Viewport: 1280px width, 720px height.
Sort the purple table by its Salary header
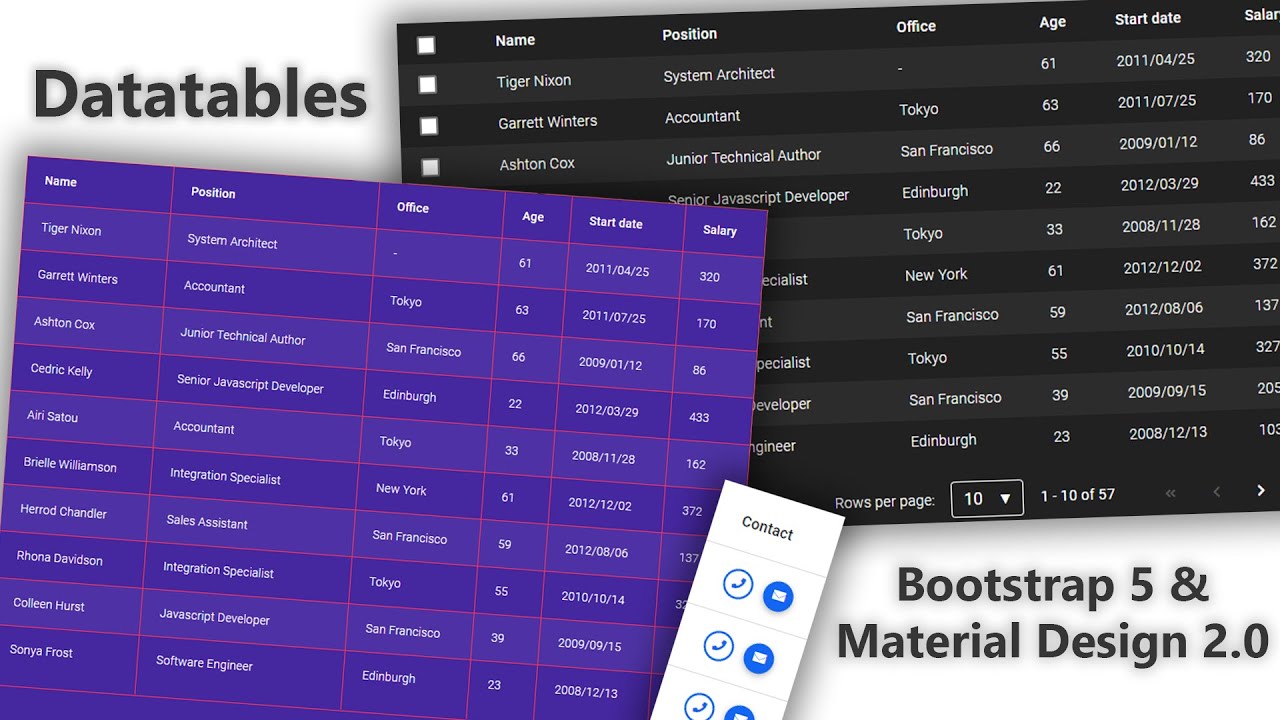[719, 230]
